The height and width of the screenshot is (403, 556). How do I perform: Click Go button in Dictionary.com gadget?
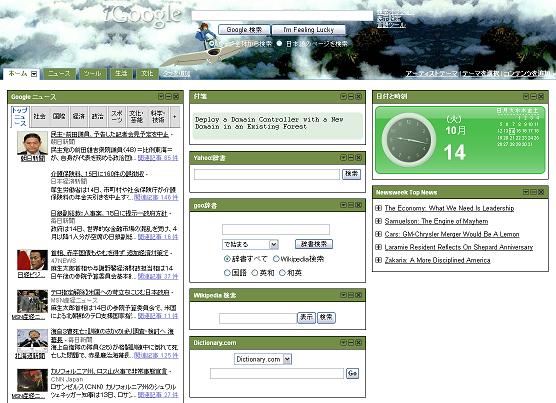pos(352,373)
